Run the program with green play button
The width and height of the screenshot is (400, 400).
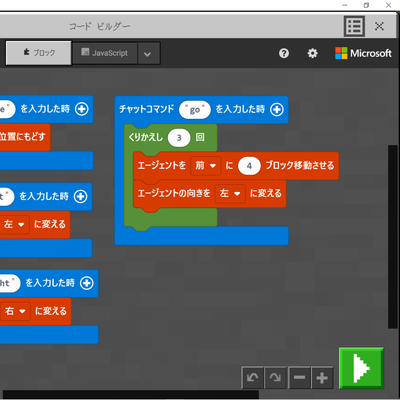[x=361, y=368]
